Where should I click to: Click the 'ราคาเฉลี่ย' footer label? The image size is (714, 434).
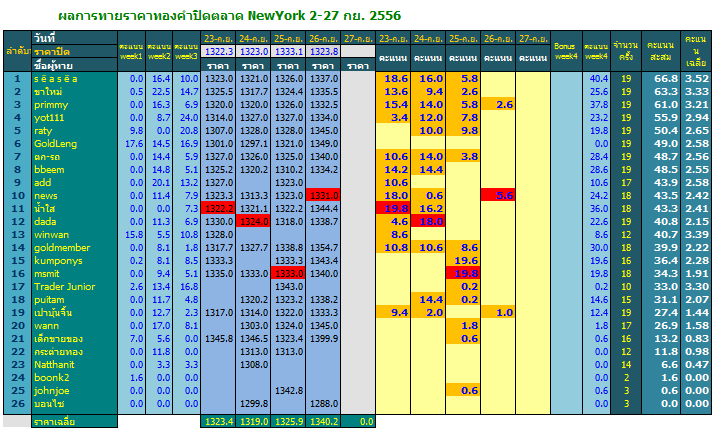click(54, 422)
